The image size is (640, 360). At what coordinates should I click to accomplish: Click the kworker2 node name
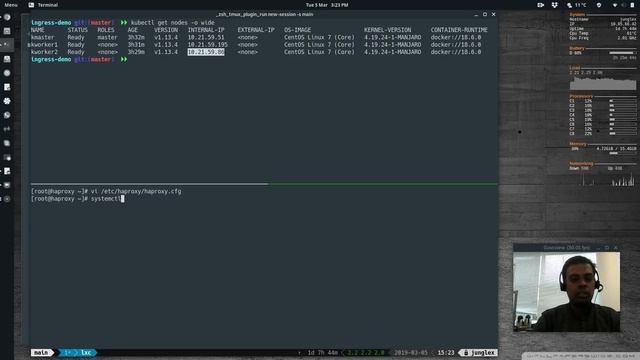44,52
